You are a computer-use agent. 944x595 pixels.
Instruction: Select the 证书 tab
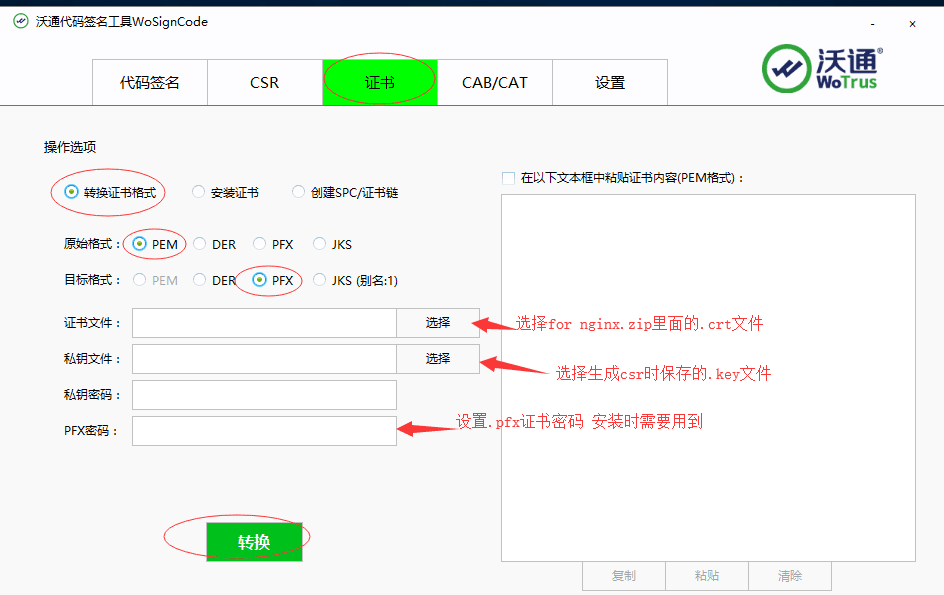(x=380, y=83)
